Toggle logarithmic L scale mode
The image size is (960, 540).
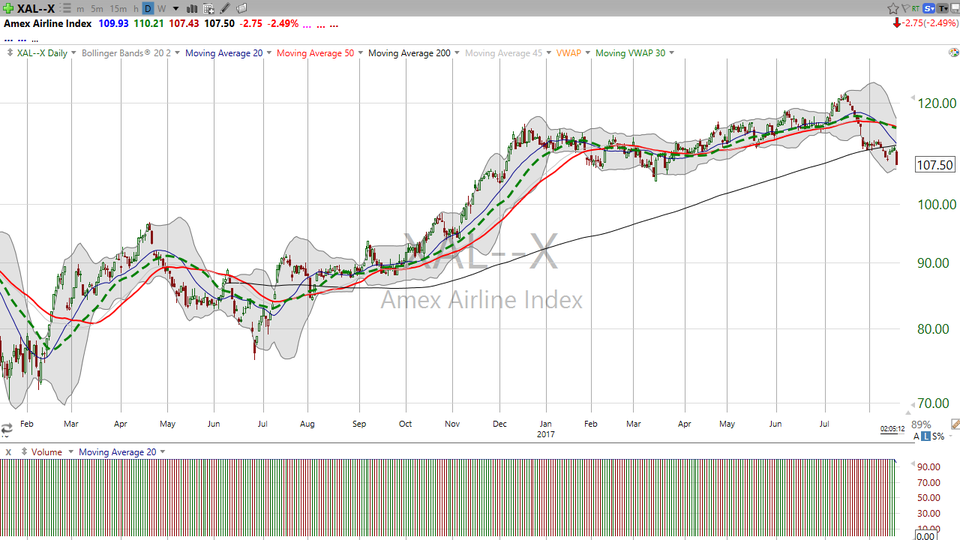click(x=926, y=437)
